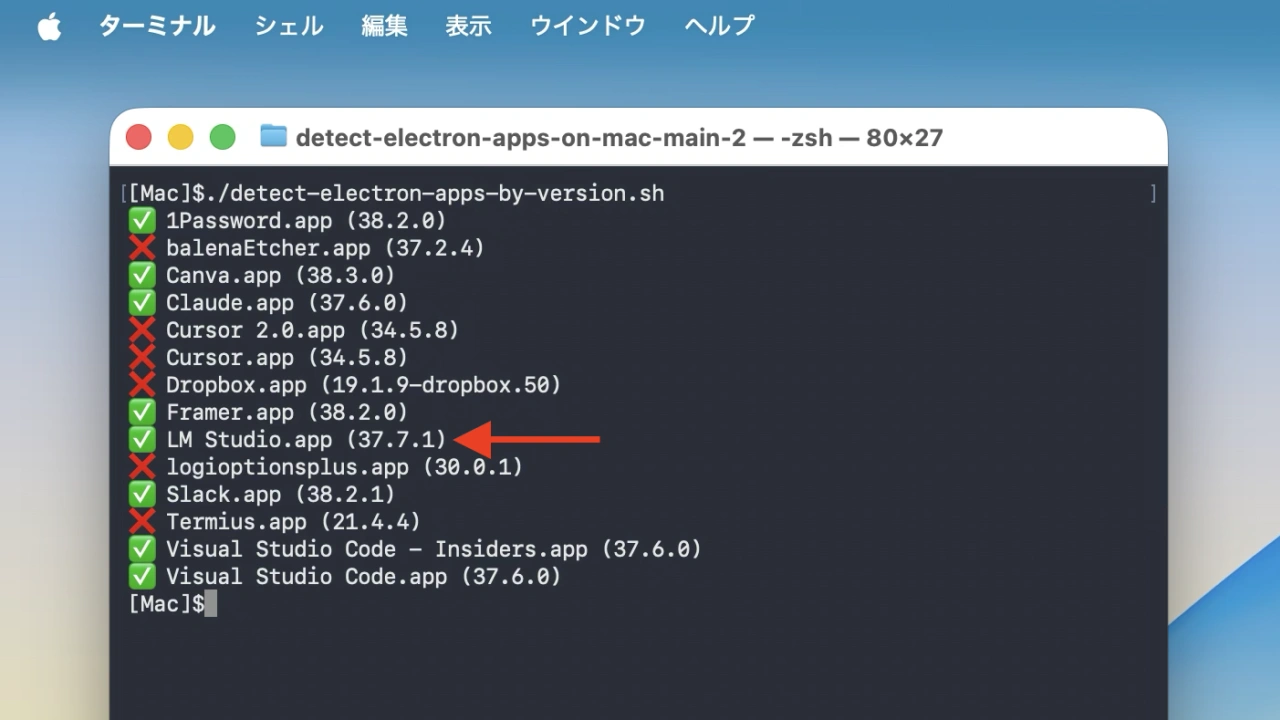
Task: Click the red X next to balenaEtcher.app
Action: tap(141, 247)
